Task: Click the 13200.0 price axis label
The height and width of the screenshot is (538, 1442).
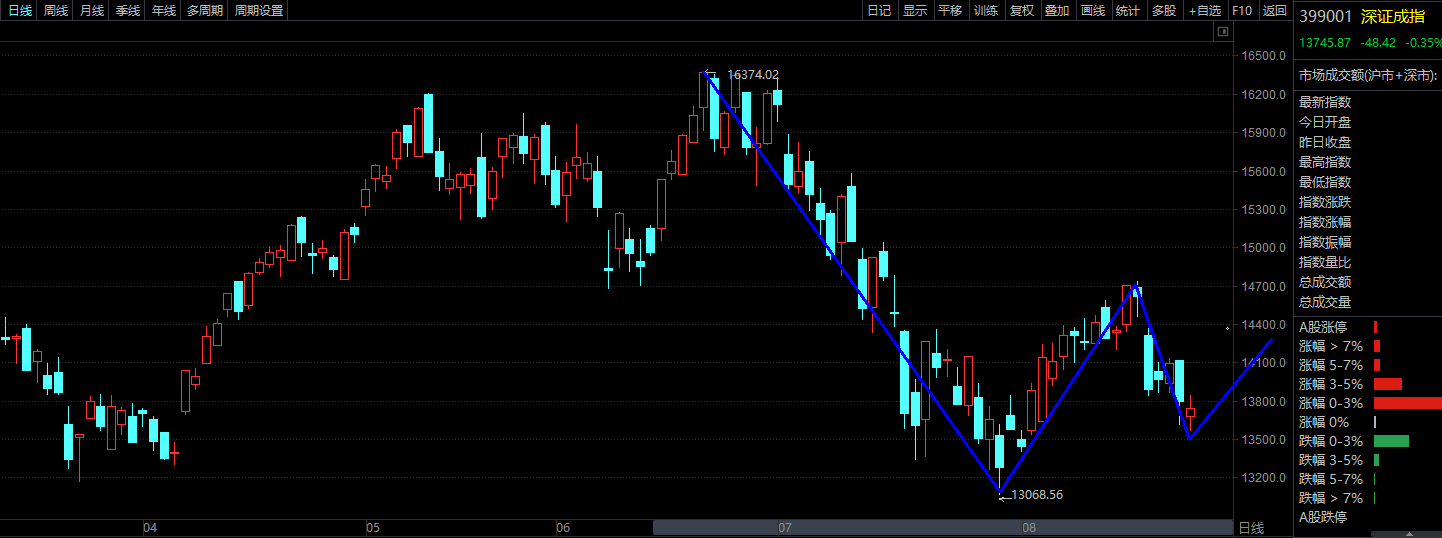Action: tap(1264, 478)
